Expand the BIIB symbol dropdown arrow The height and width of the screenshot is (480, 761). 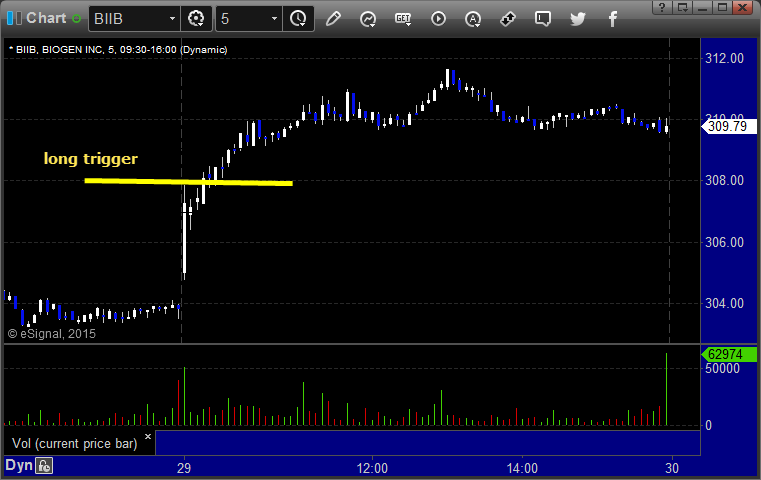point(172,19)
